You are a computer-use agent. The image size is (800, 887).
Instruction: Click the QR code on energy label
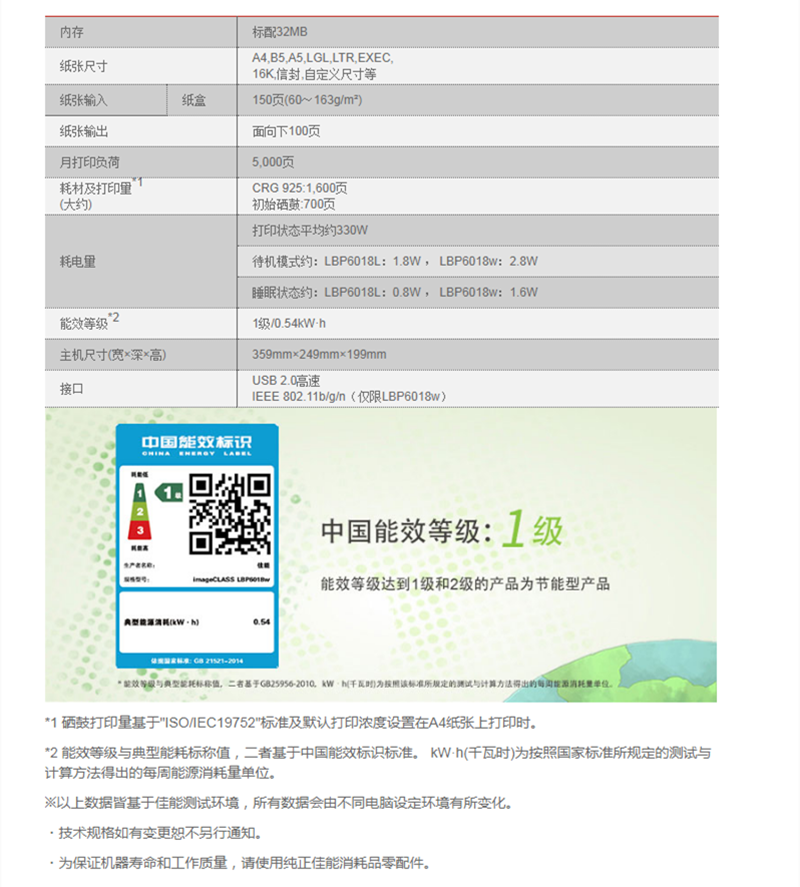tap(229, 514)
